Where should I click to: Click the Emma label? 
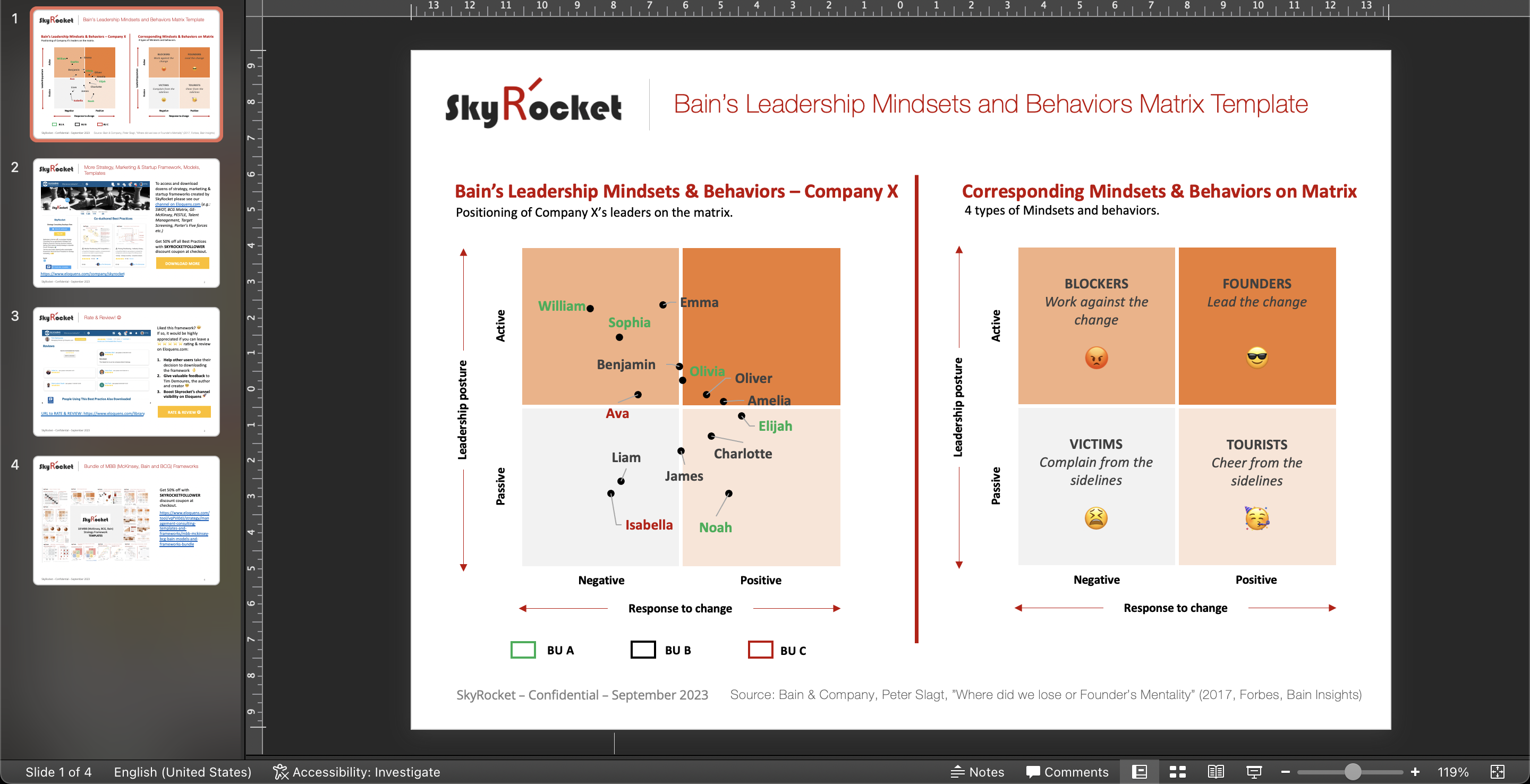699,302
